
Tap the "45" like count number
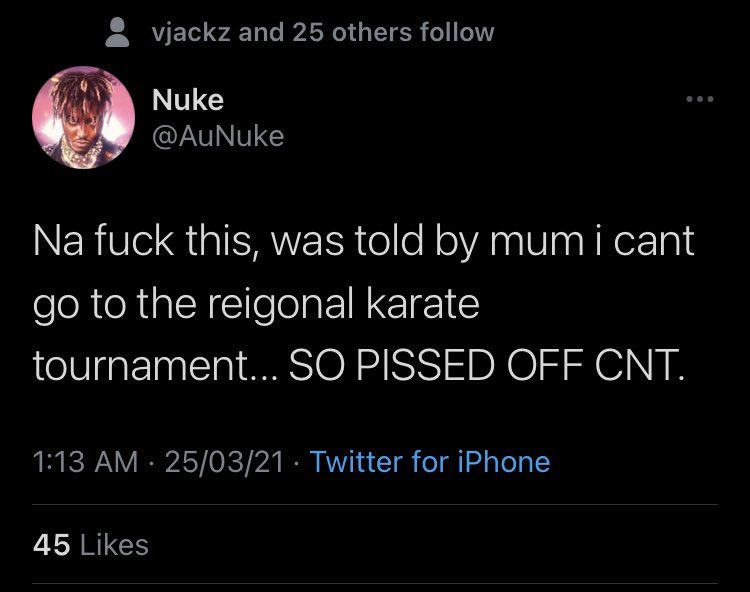tap(51, 545)
